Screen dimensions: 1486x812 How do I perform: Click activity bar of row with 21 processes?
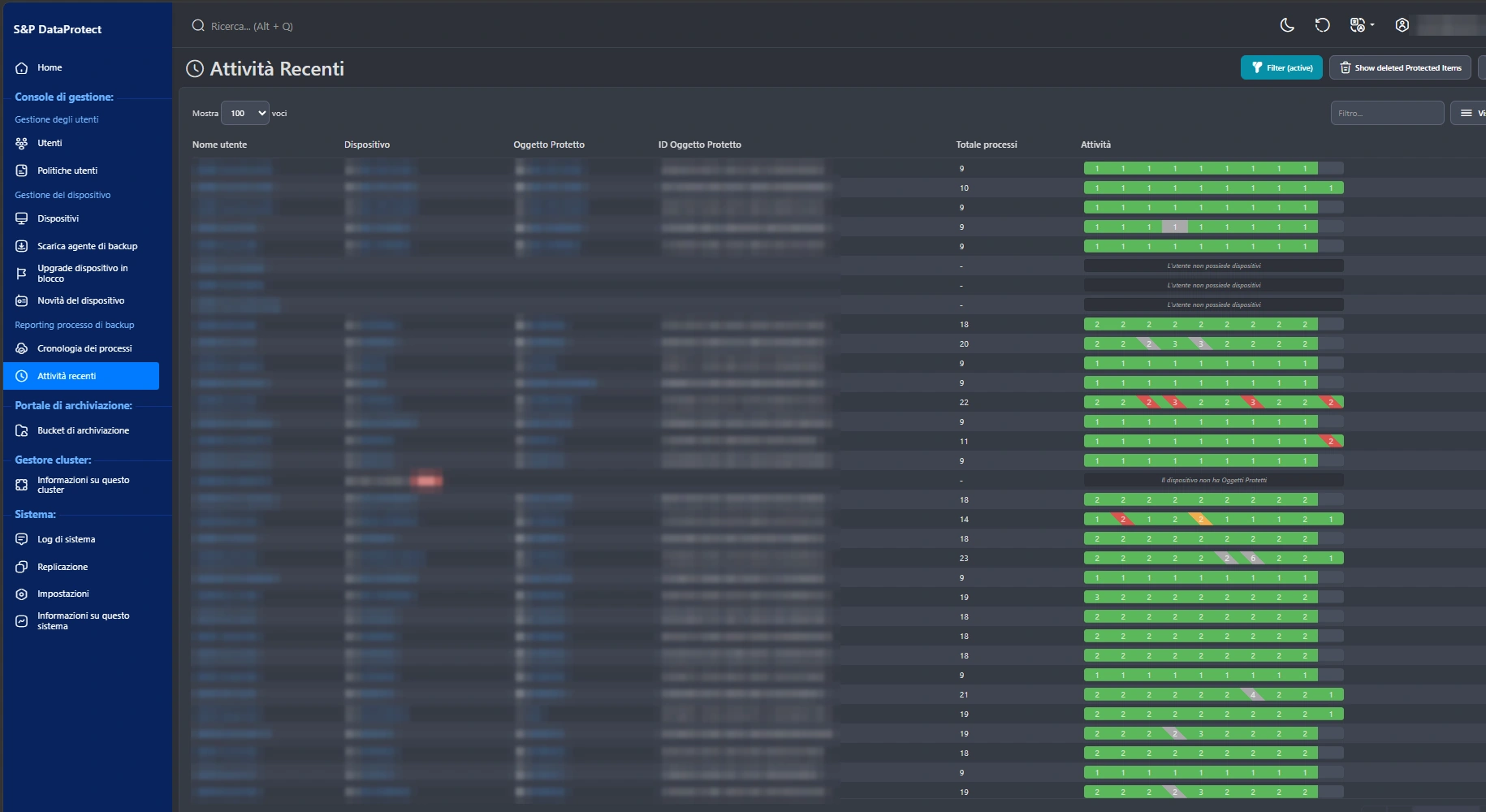pyautogui.click(x=1214, y=694)
